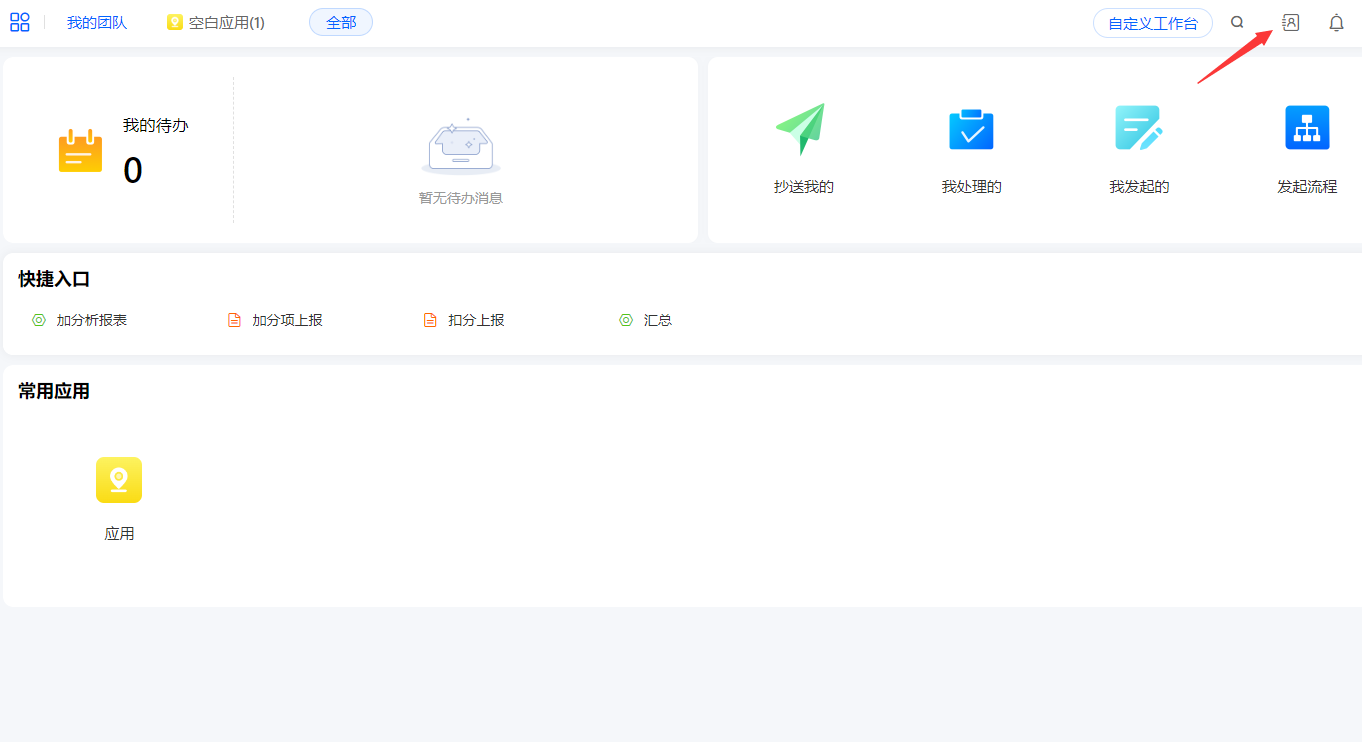Image resolution: width=1362 pixels, height=742 pixels.
Task: Open 抄送我的 paper plane icon
Action: (x=801, y=129)
